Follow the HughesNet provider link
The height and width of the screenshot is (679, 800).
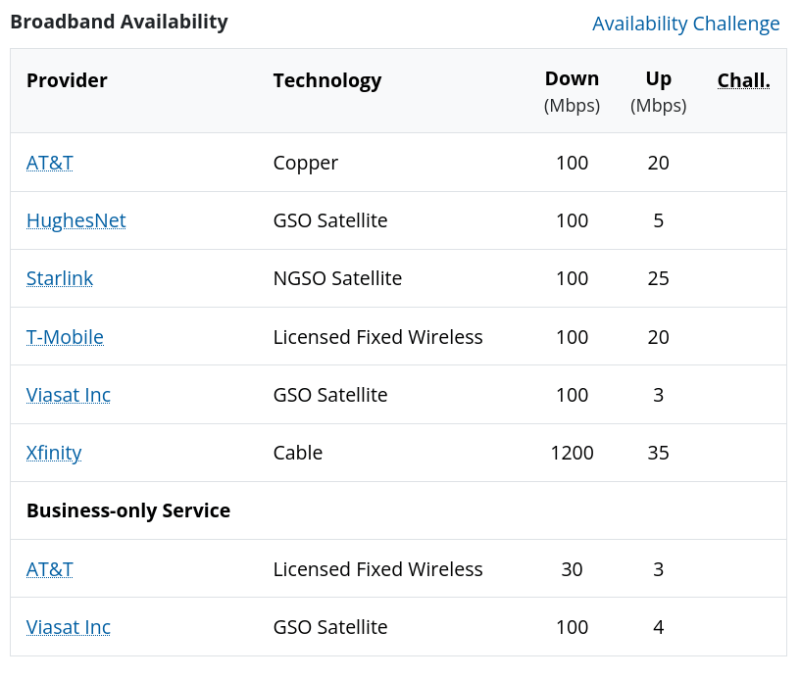pyautogui.click(x=76, y=221)
